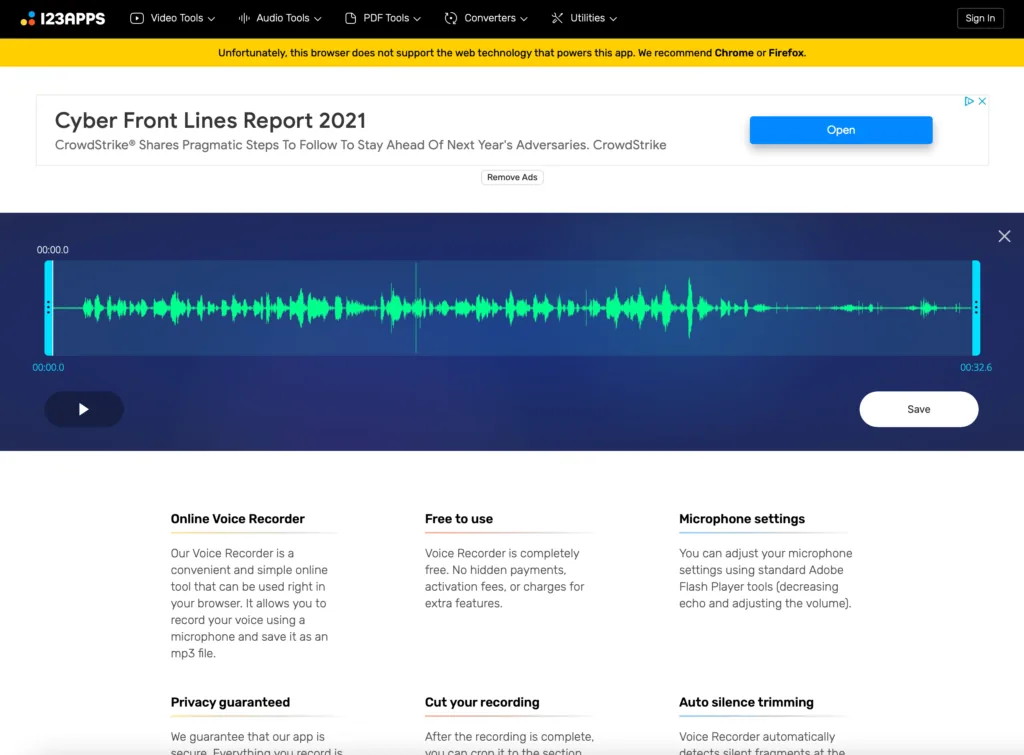Screen dimensions: 1024x755
Task: Click the 123APPS logo
Action: [x=63, y=18]
